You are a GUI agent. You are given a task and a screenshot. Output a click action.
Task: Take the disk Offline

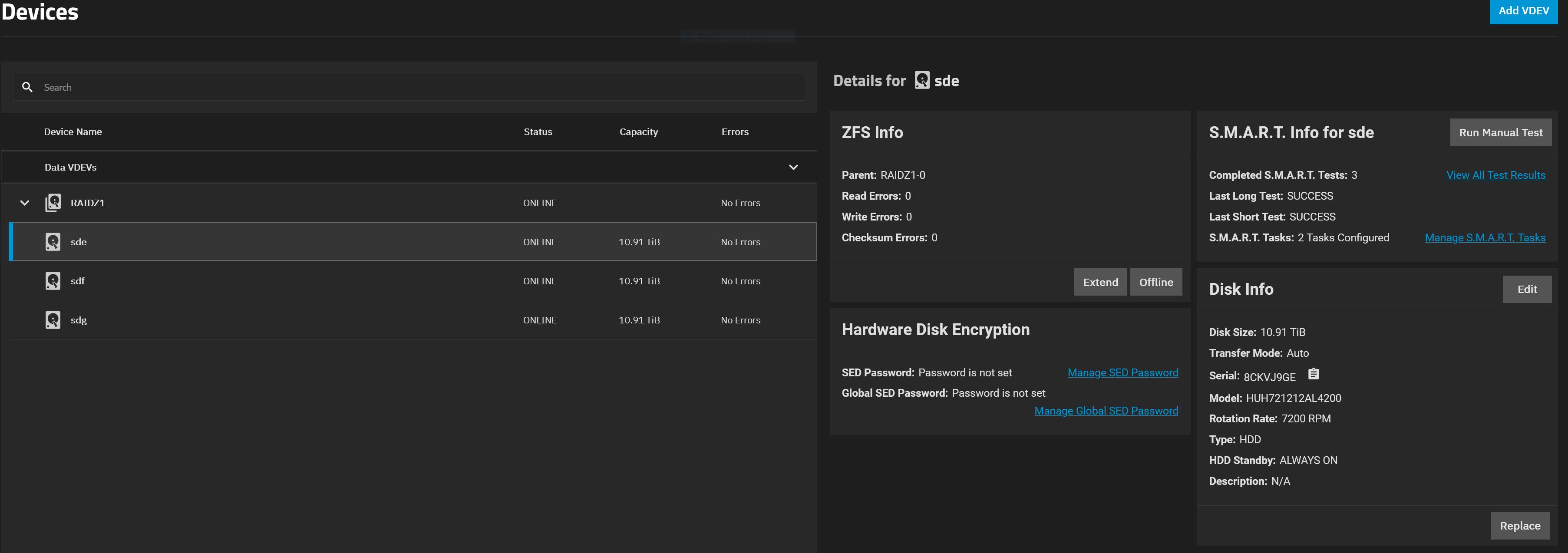pyautogui.click(x=1155, y=282)
